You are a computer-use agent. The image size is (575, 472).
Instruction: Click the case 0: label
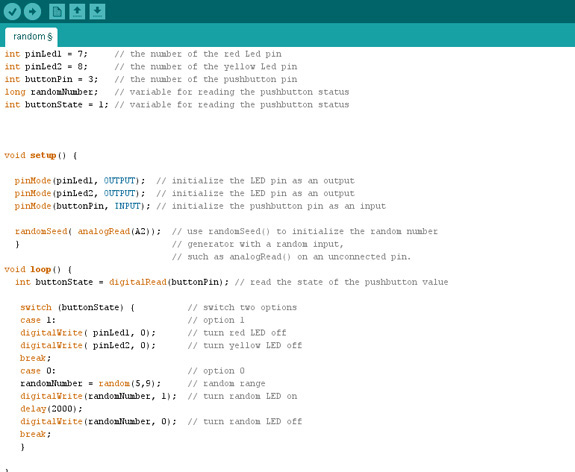(x=38, y=371)
